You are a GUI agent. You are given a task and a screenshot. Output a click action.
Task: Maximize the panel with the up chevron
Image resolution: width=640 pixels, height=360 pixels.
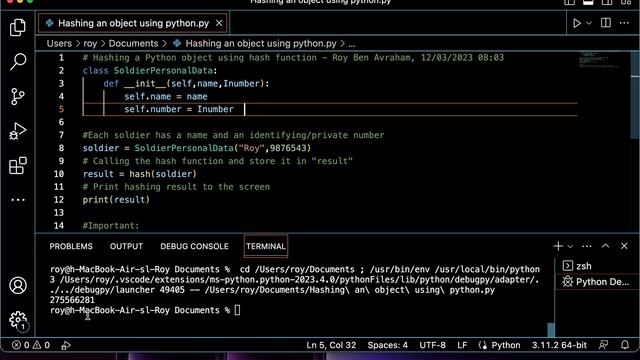[605, 246]
